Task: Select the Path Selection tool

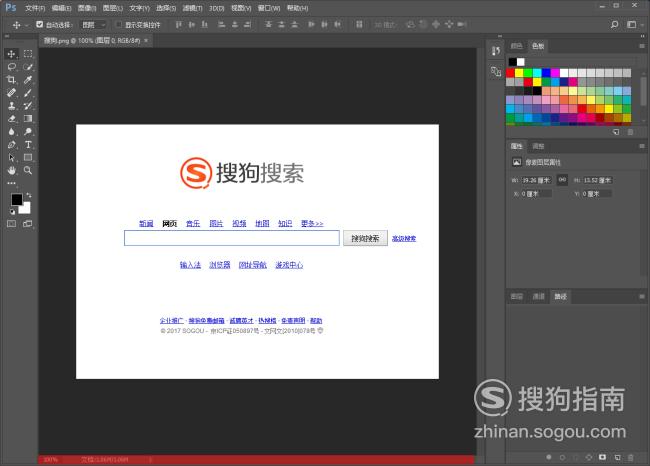Action: coord(11,158)
